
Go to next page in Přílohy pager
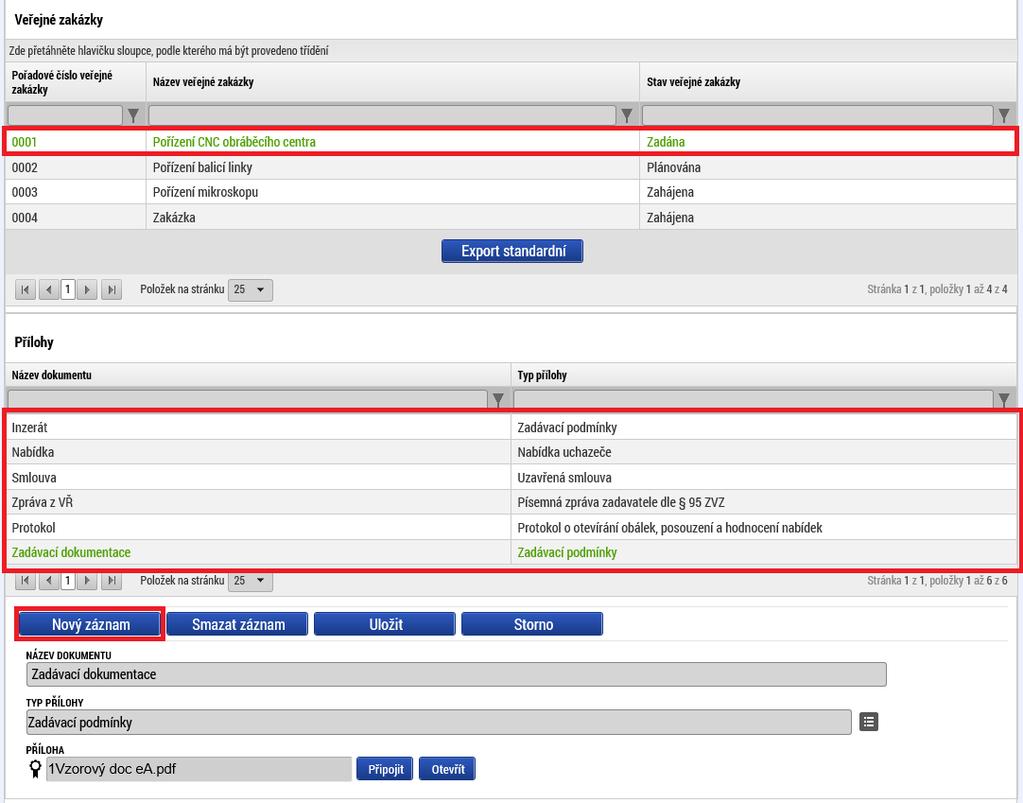[87, 580]
